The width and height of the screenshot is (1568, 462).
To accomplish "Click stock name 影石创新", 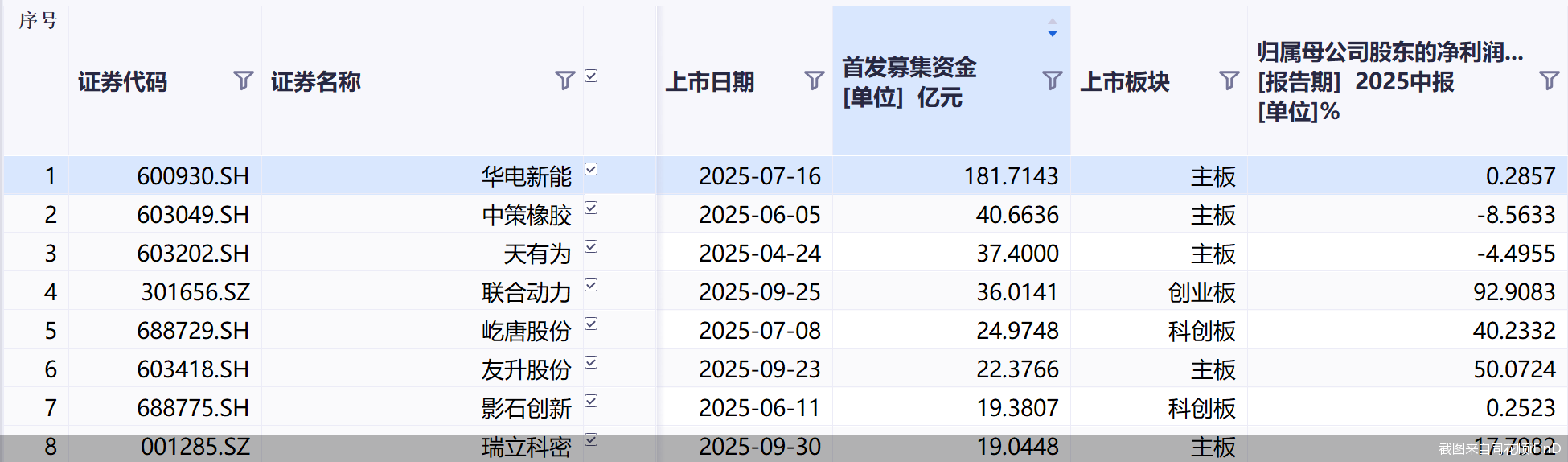I will point(526,408).
